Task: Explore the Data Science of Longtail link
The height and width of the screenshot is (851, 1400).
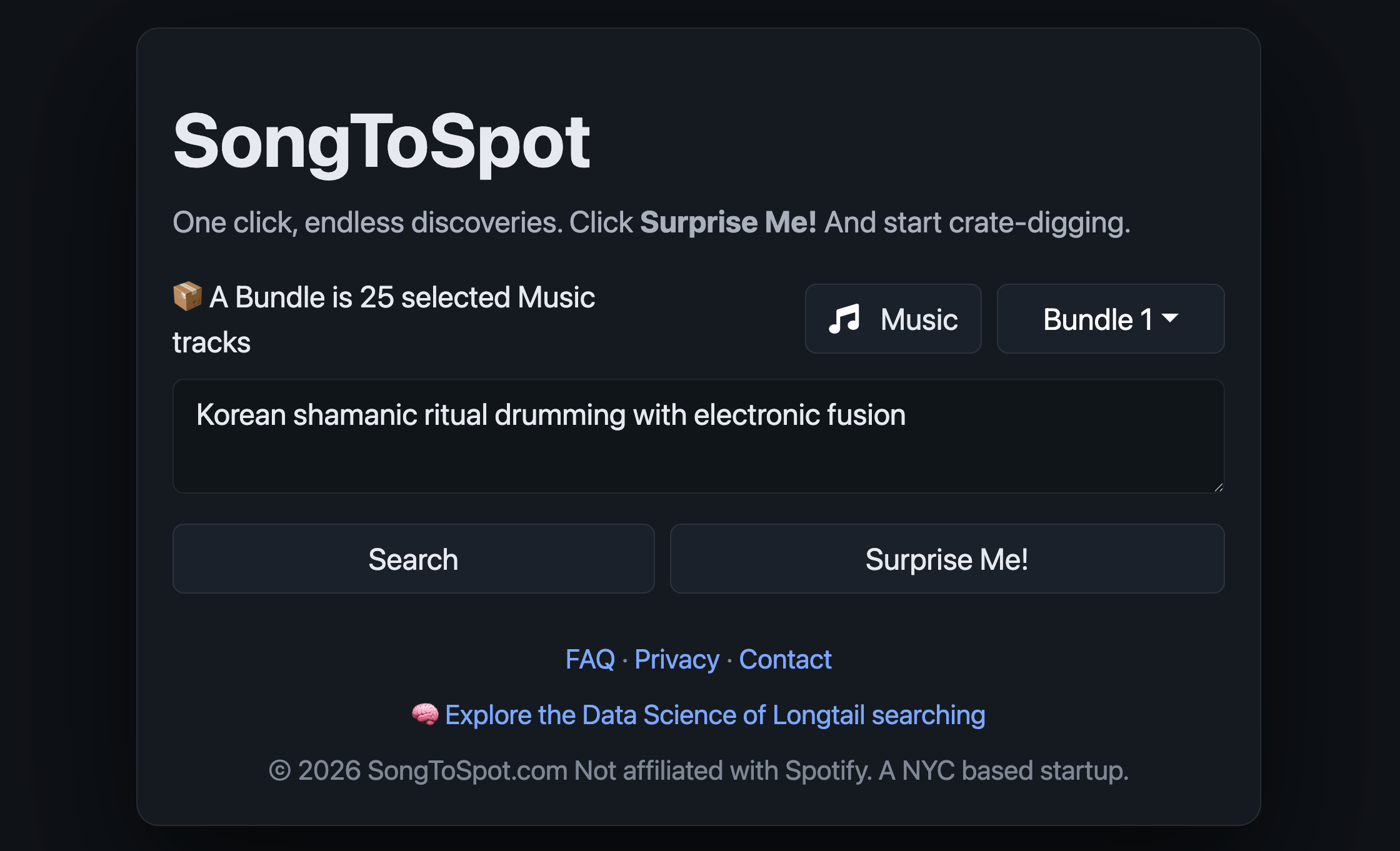Action: (x=714, y=715)
